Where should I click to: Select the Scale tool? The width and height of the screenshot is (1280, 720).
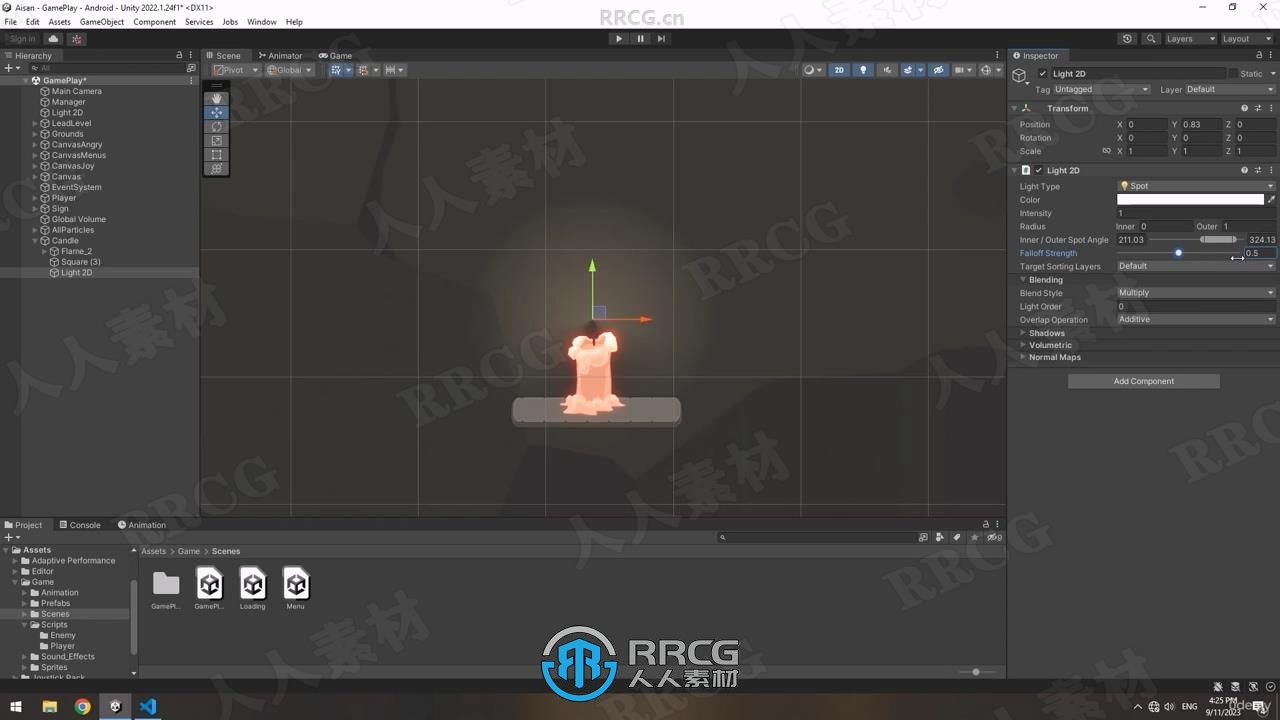click(x=216, y=141)
